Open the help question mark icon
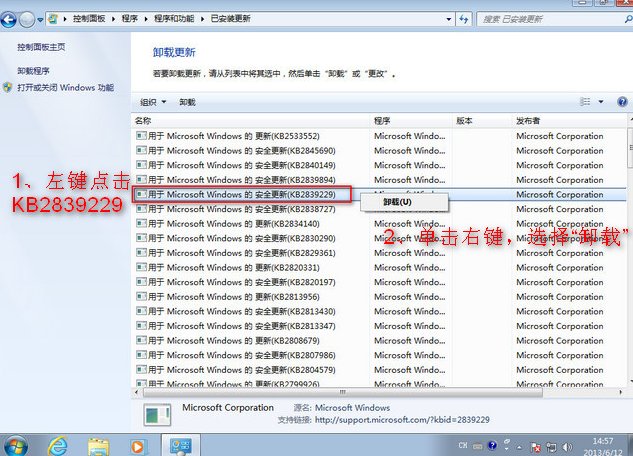Image resolution: width=633 pixels, height=456 pixels. [x=622, y=101]
